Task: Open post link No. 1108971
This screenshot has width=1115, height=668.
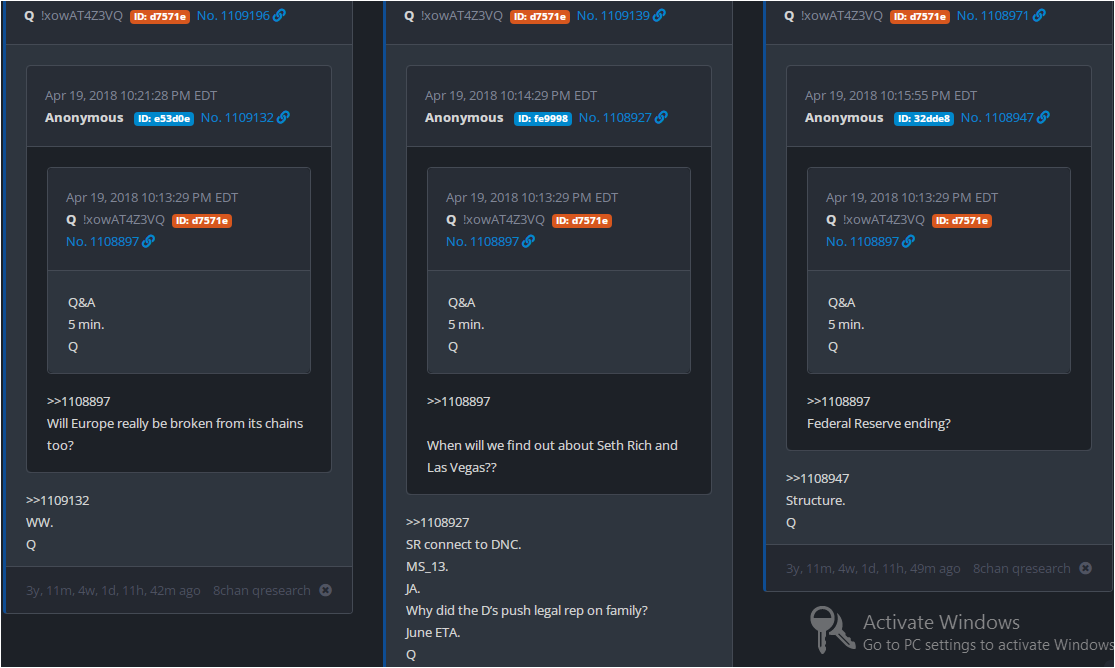Action: pos(993,16)
